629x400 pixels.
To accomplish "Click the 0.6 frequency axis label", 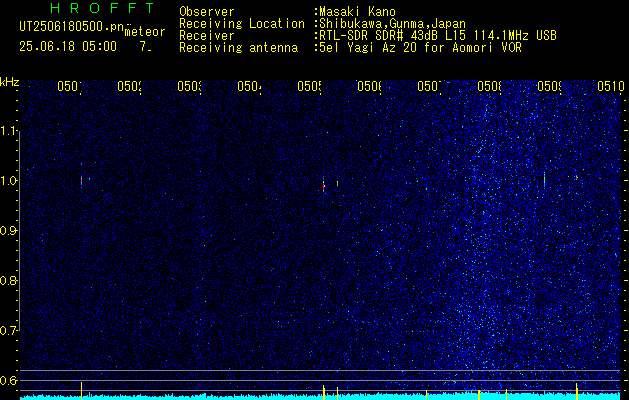I will pos(9,380).
